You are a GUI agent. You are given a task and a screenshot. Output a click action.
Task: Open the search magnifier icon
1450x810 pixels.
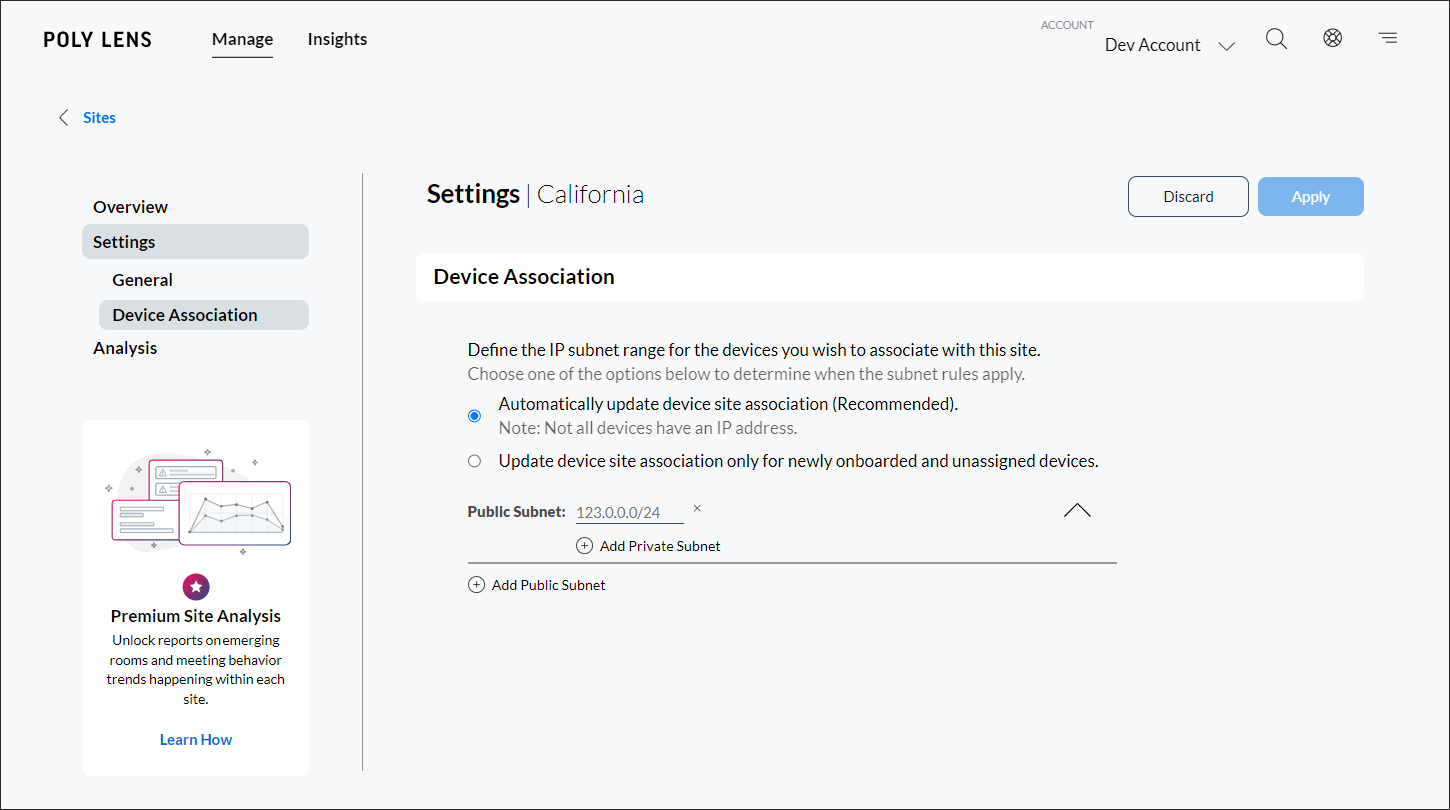click(x=1276, y=39)
